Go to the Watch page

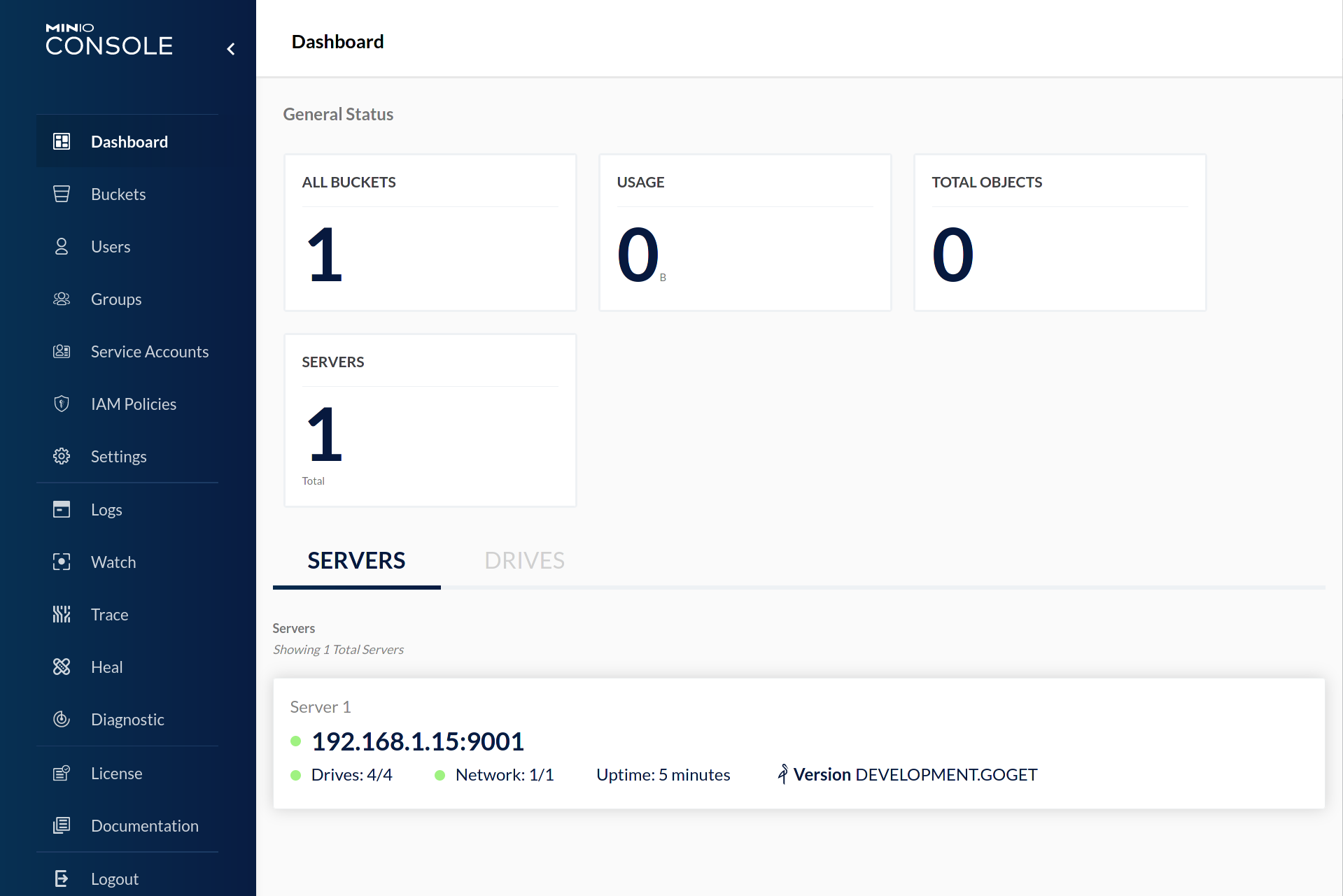[113, 562]
